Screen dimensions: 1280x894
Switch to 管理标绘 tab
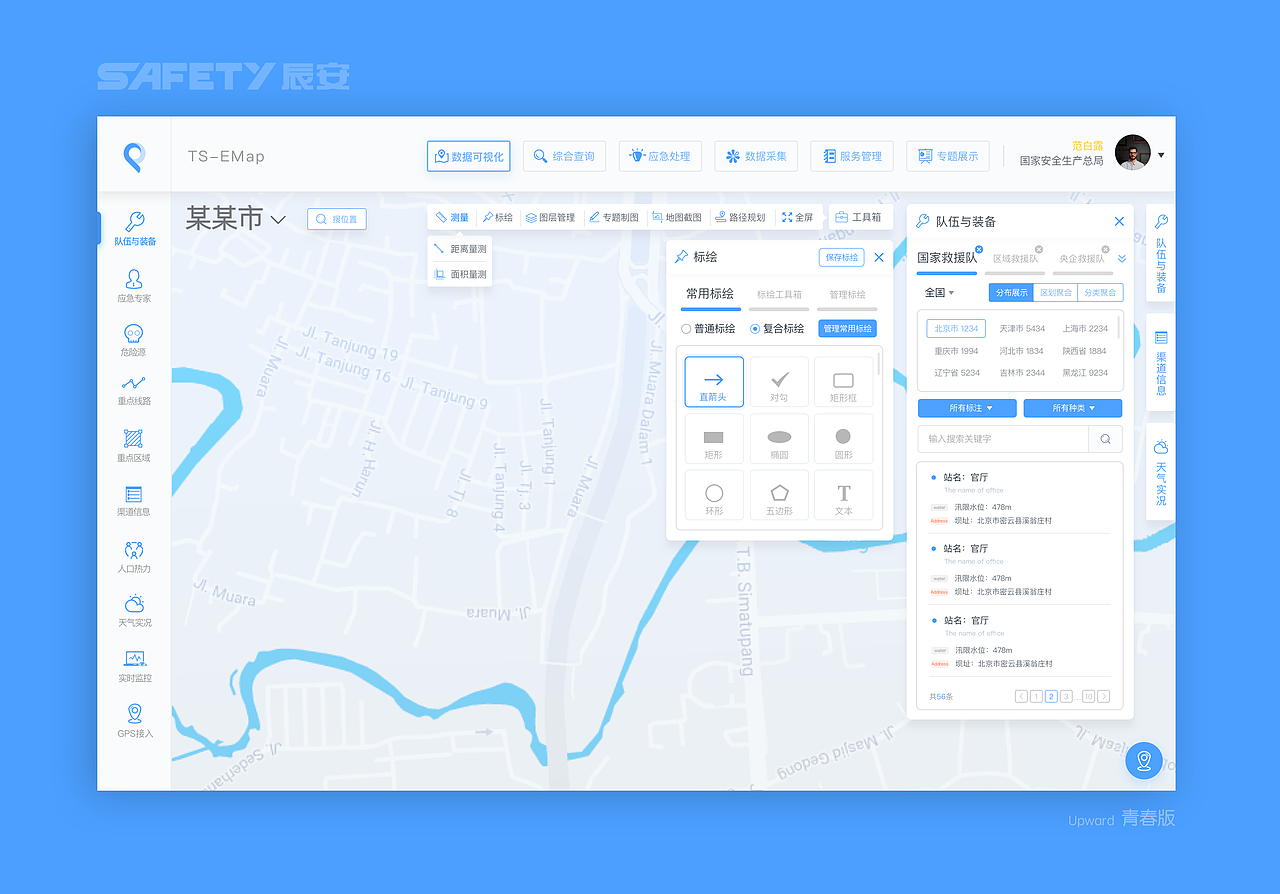[847, 295]
